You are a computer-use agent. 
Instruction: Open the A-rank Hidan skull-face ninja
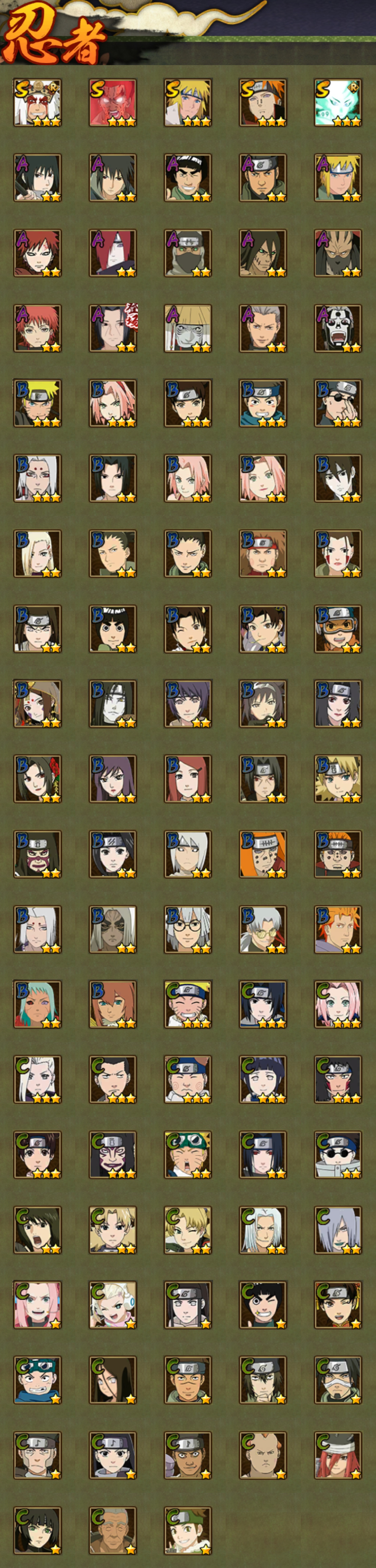338,329
